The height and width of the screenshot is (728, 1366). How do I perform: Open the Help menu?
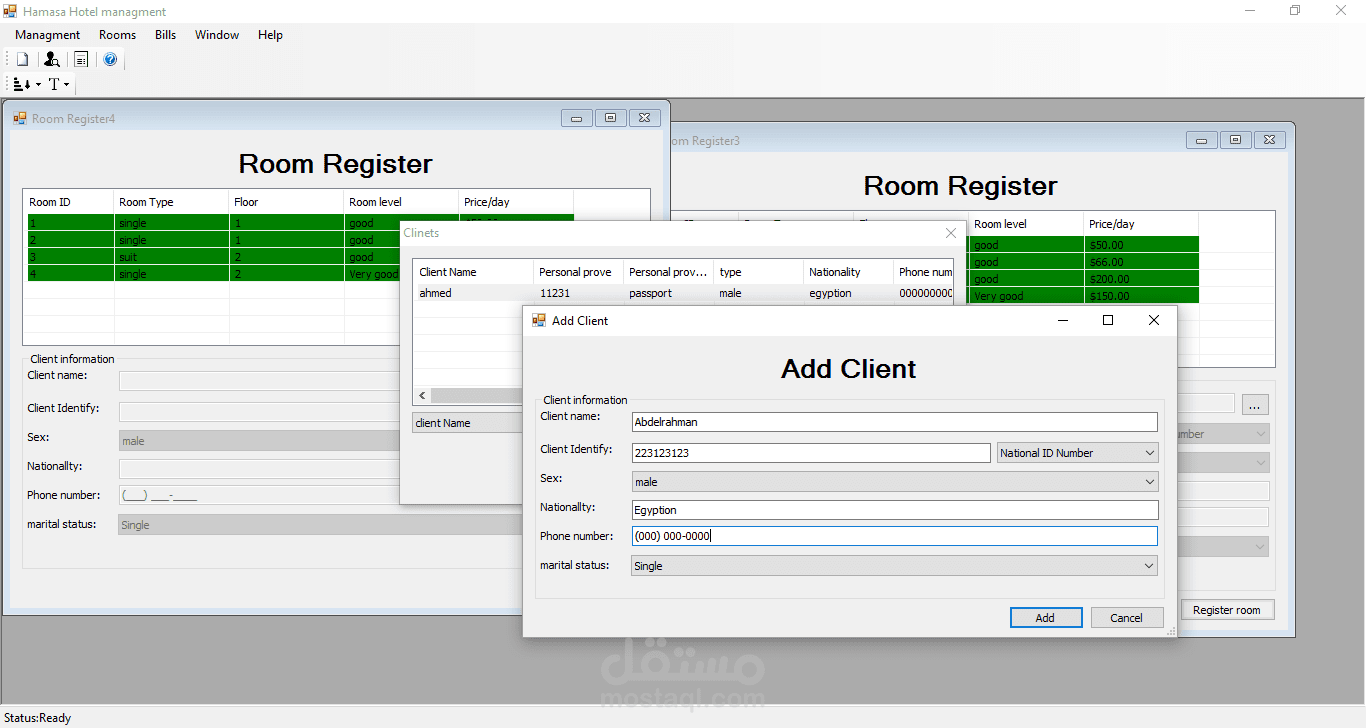coord(270,35)
